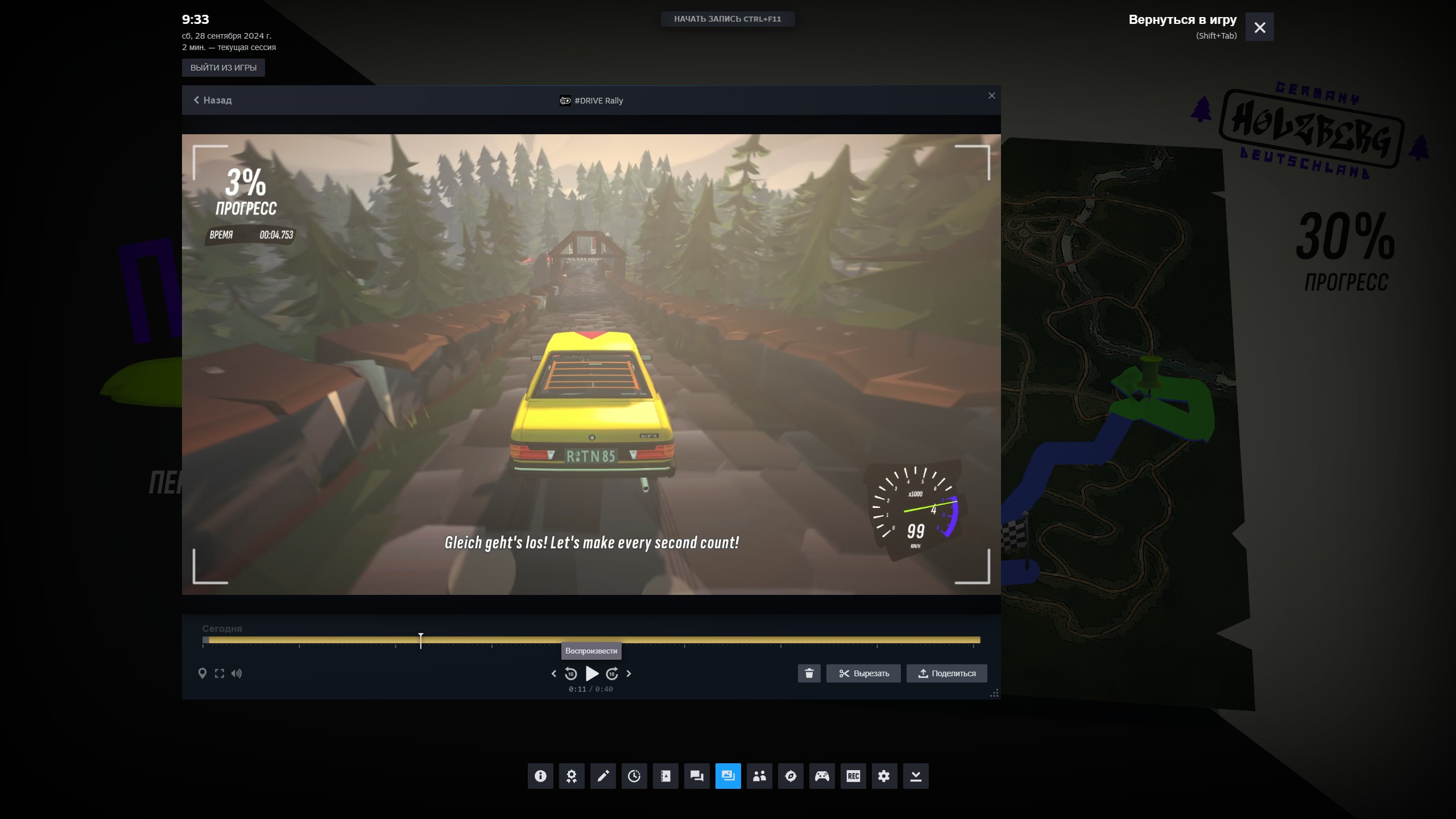Screen dimensions: 1456x819
Task: Click the 0:11 / 0:40 time readout
Action: click(x=591, y=689)
